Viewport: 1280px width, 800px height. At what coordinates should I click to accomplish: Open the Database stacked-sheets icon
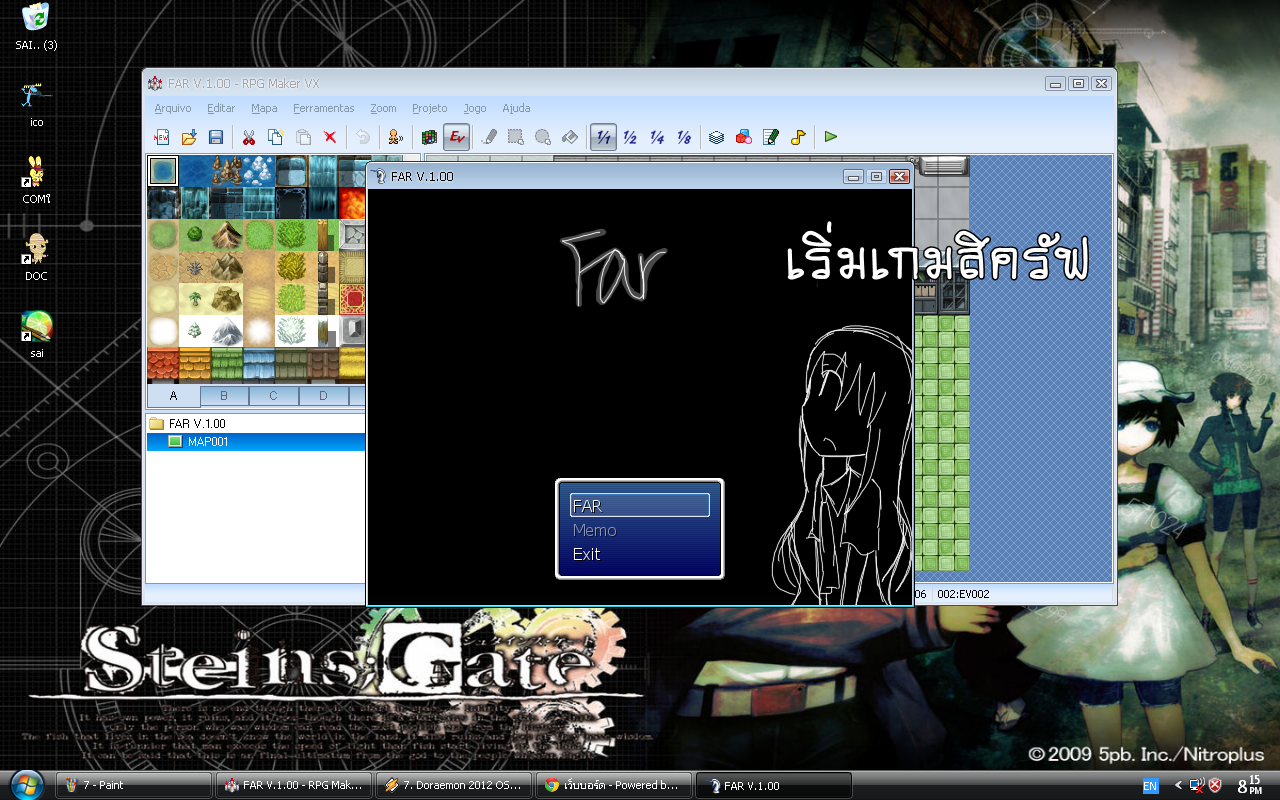tap(717, 137)
